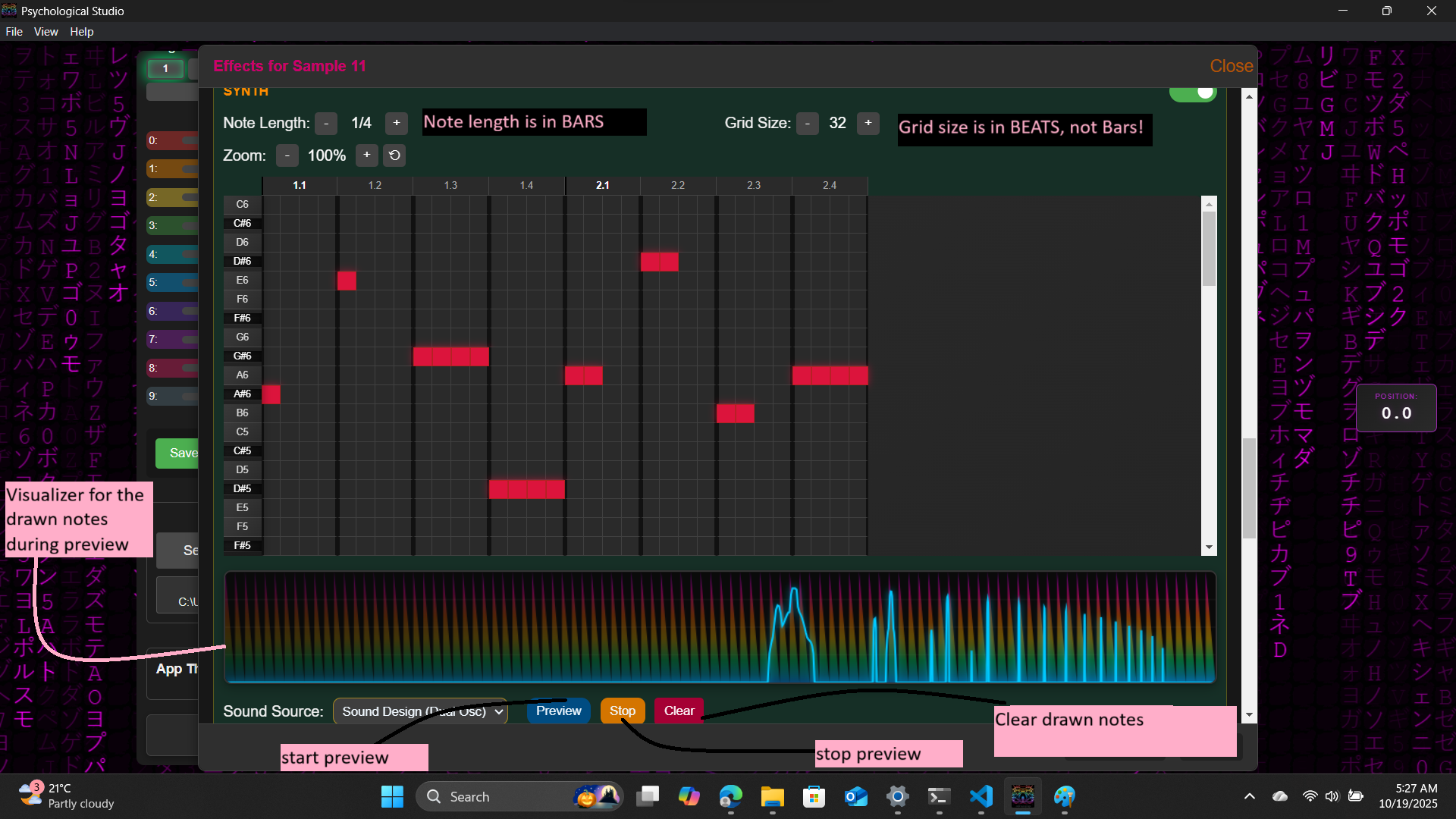Click the D#5 piano key label
The width and height of the screenshot is (1456, 819).
pyautogui.click(x=242, y=488)
